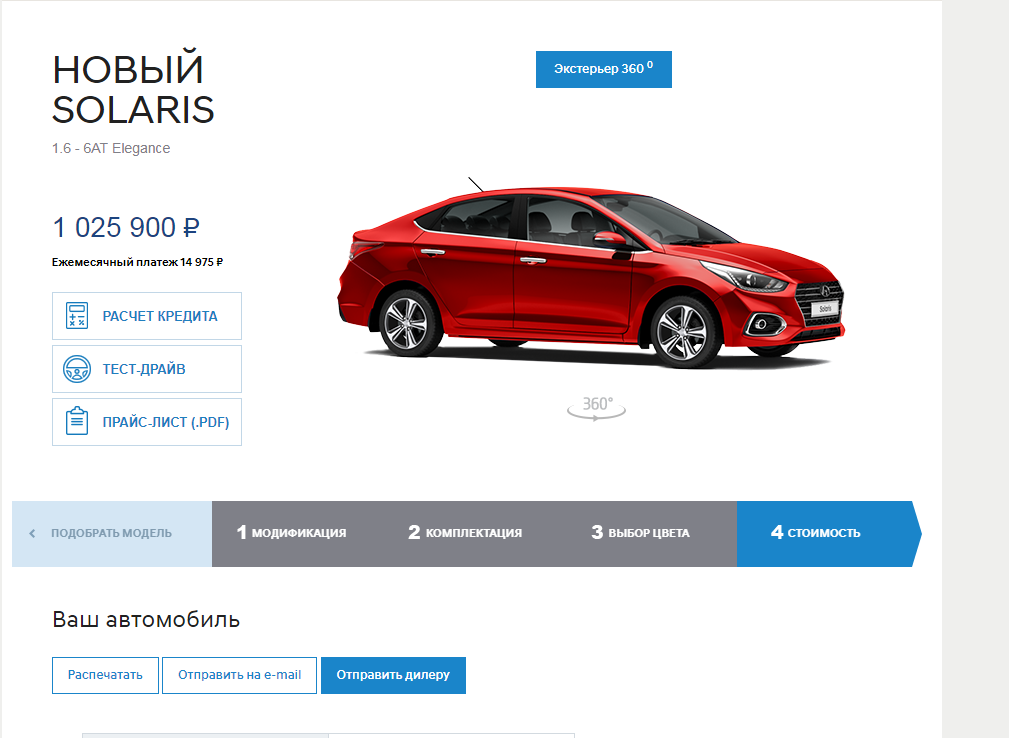Click the Ваш автомобиль heading
The width and height of the screenshot is (1009, 738).
click(x=146, y=620)
